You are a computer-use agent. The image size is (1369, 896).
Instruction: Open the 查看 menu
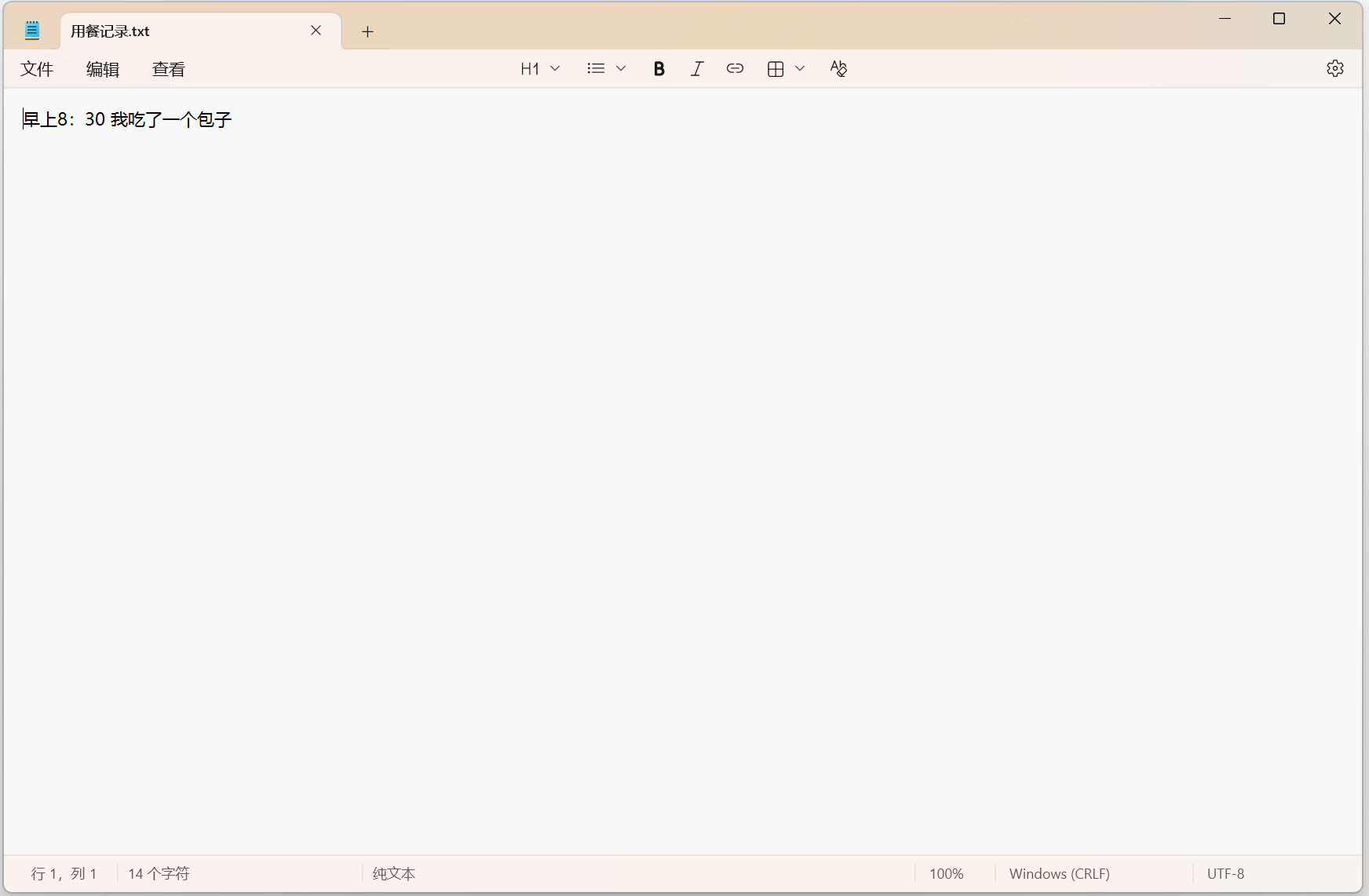pos(169,69)
